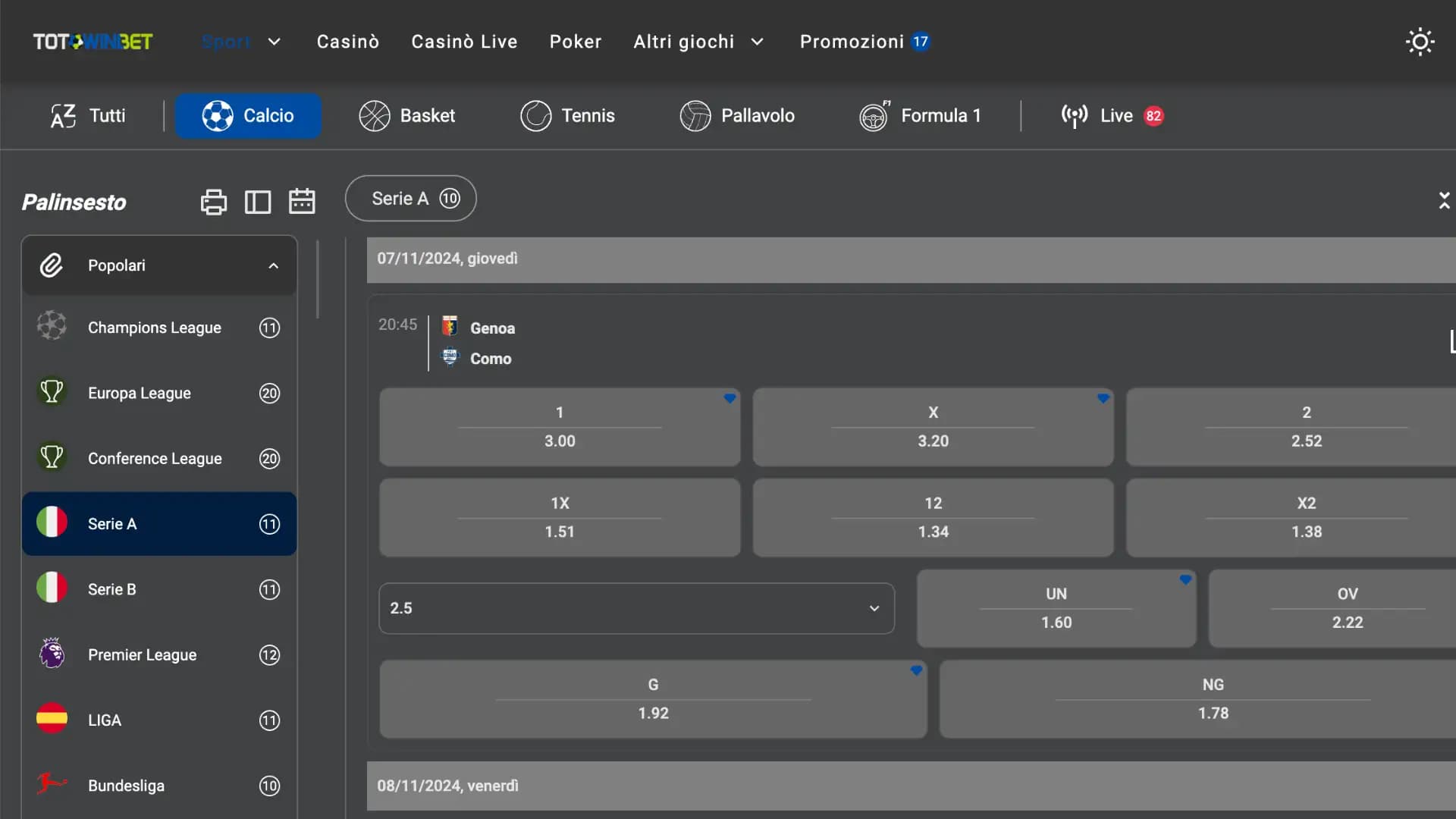Screen dimensions: 1456x819
Task: Select the Pallavolo volleyball icon
Action: 695,115
